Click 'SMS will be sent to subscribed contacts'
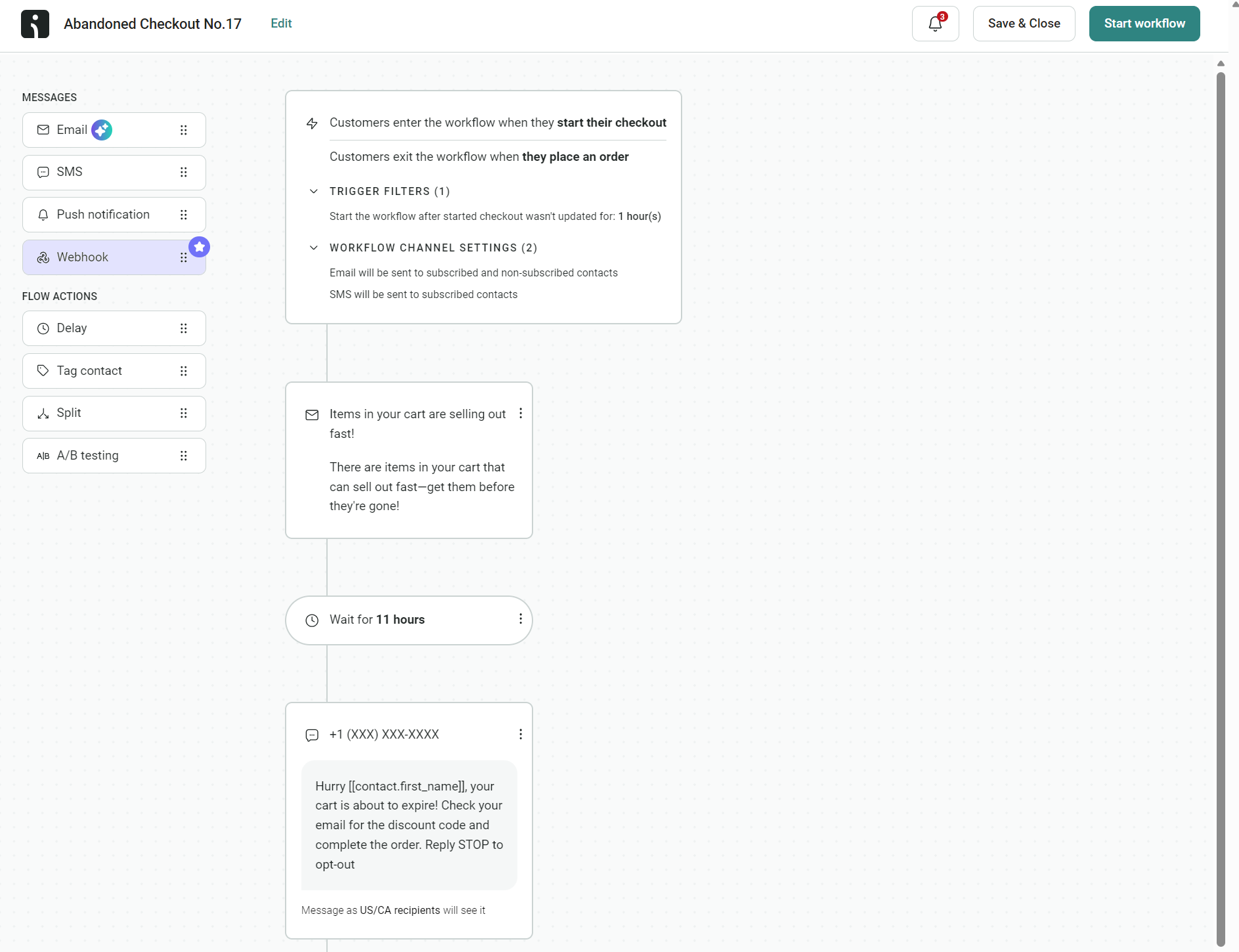Viewport: 1239px width, 952px height. pos(424,295)
